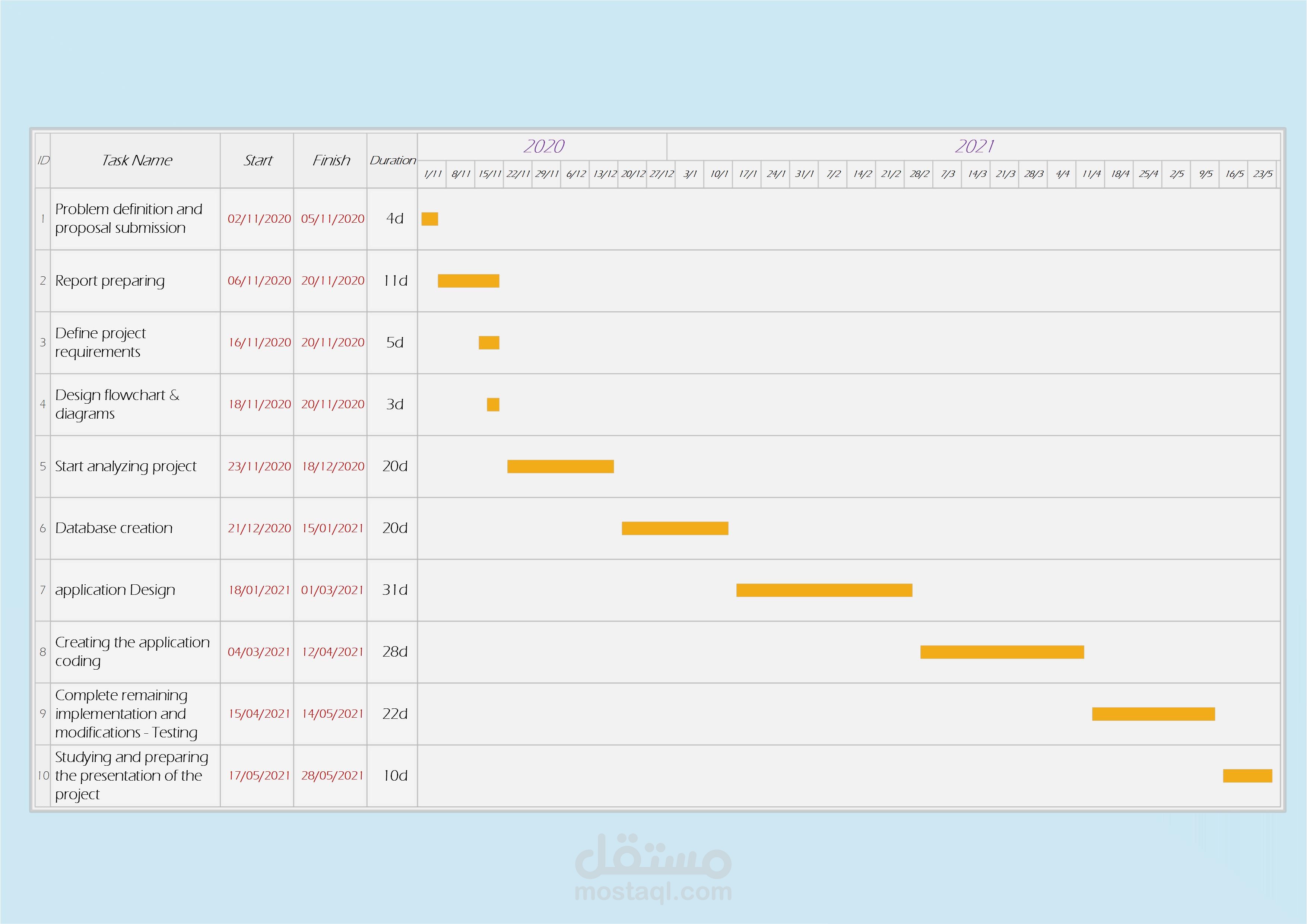Click the Duration column header
Image resolution: width=1307 pixels, height=924 pixels.
(392, 161)
